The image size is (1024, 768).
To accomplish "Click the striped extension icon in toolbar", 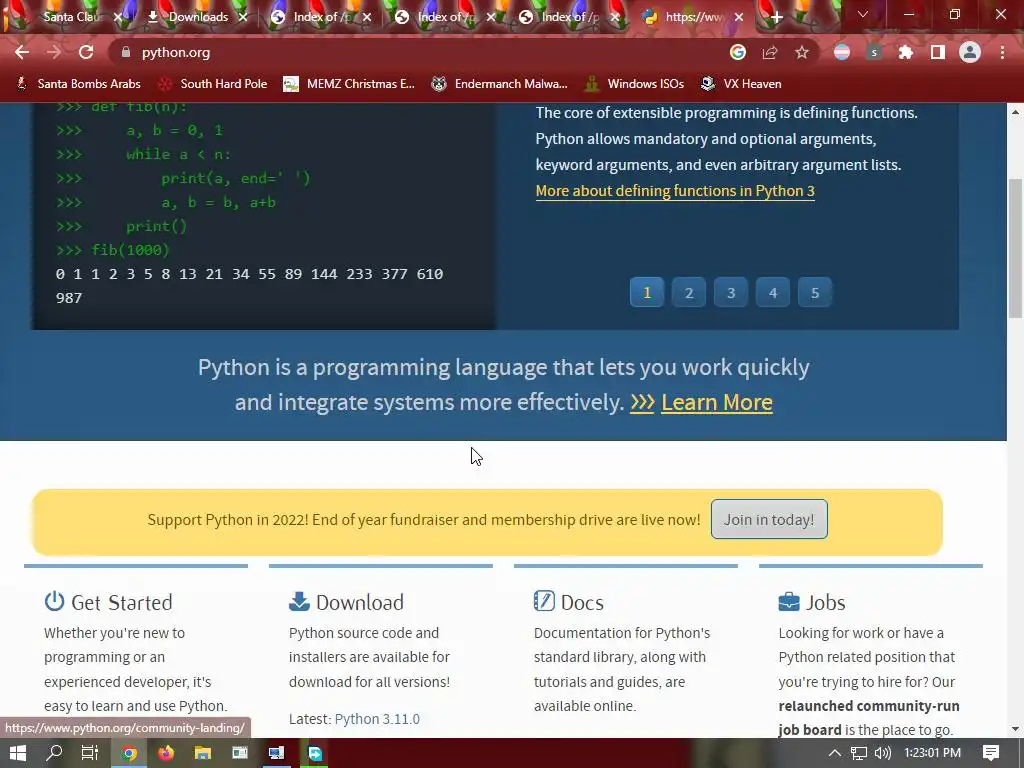I will pos(842,52).
